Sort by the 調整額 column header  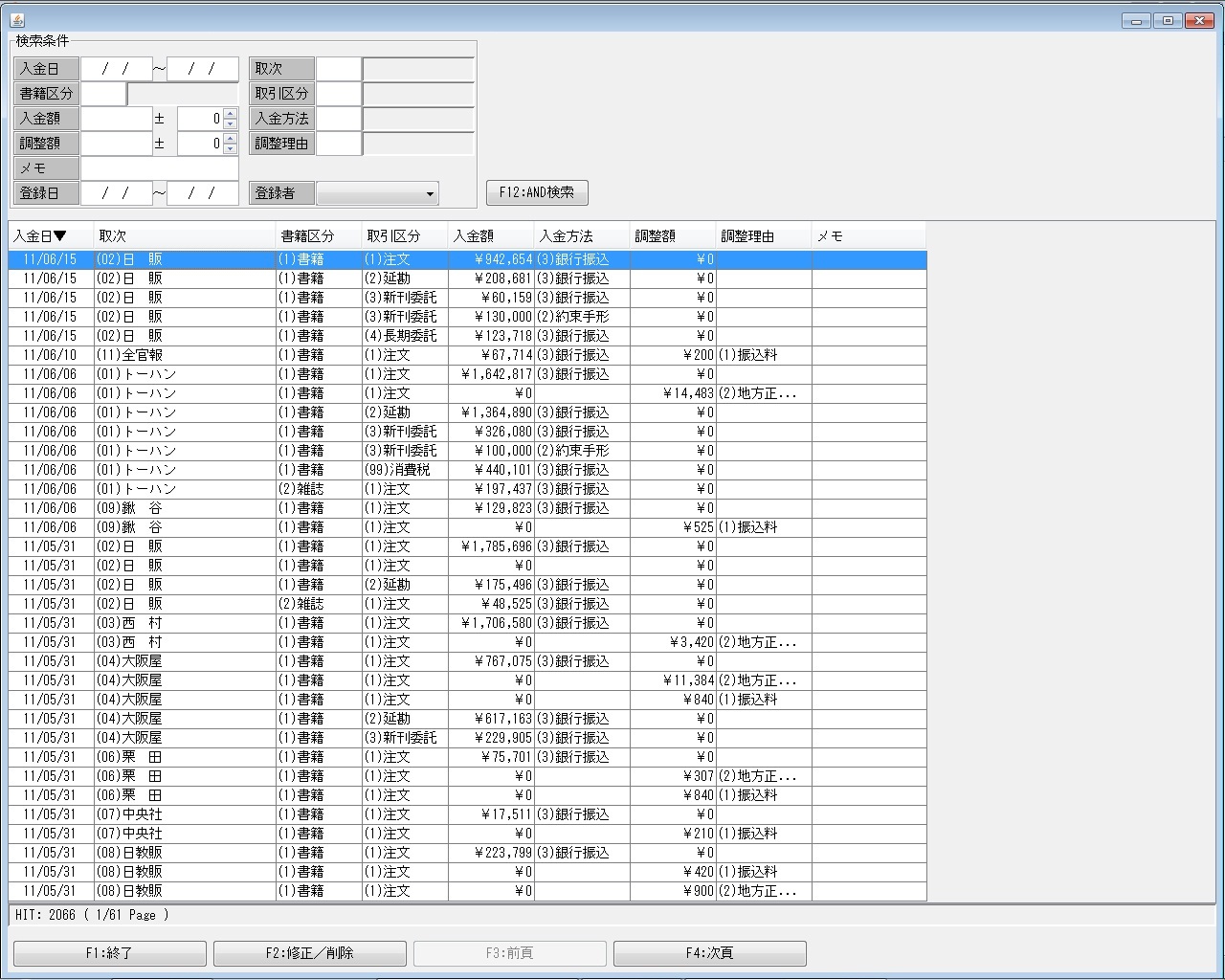(673, 236)
